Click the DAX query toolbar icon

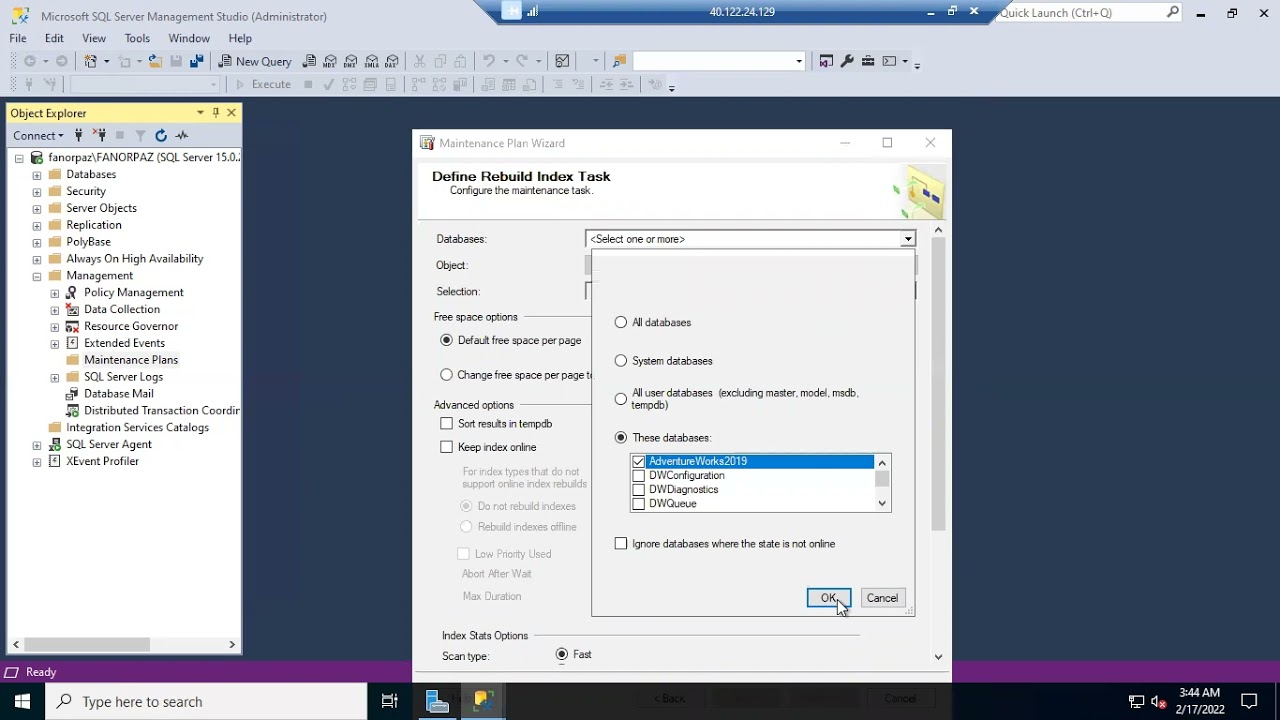tap(392, 61)
